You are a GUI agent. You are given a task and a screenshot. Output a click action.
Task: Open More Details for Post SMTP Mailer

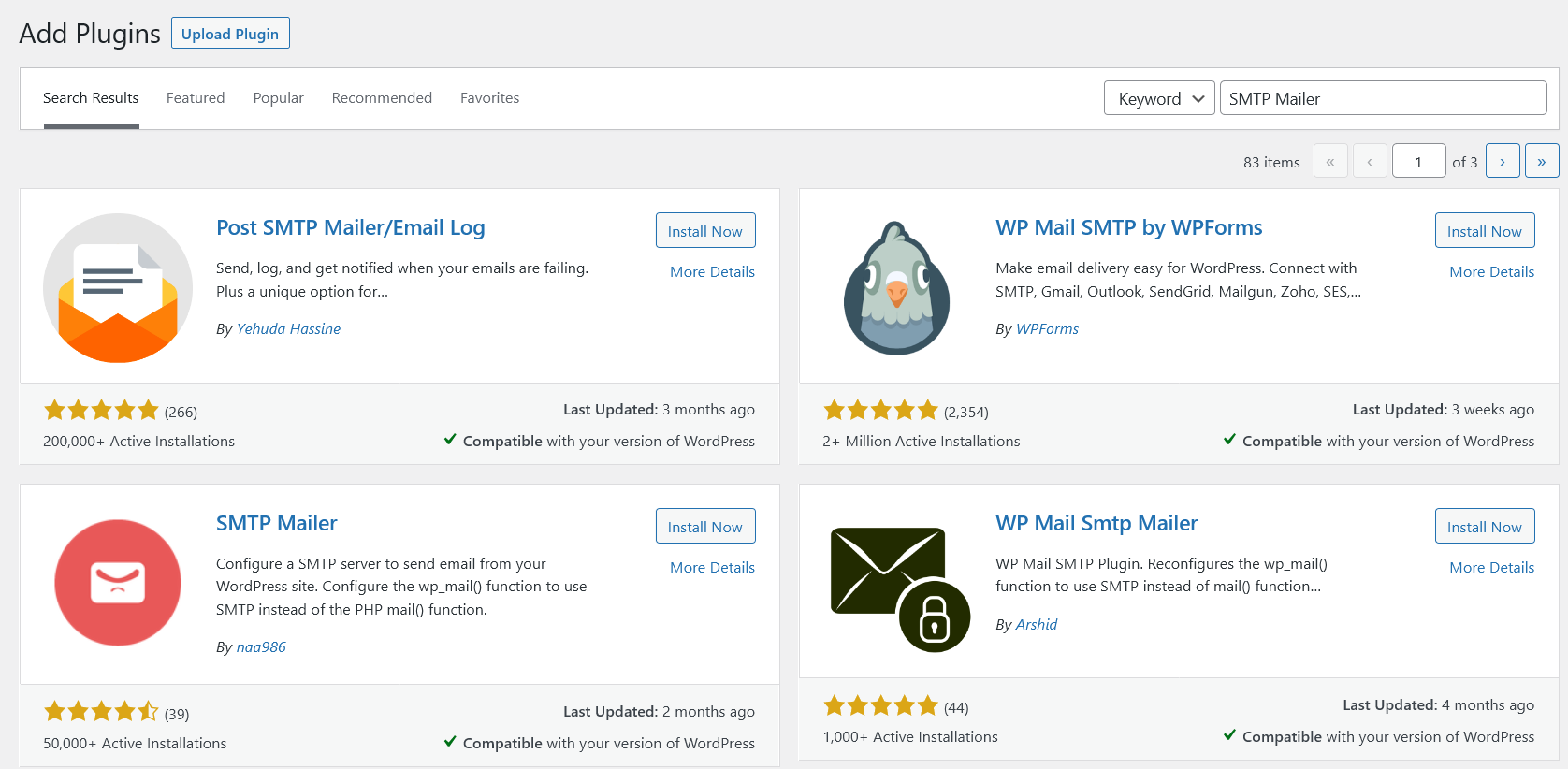click(712, 271)
